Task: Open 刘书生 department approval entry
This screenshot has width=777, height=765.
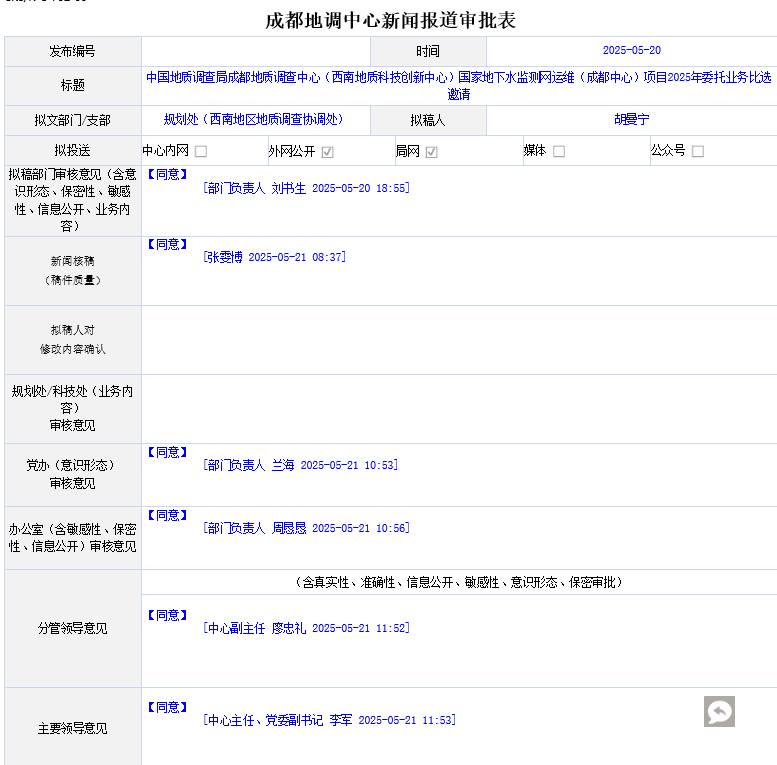Action: [x=305, y=188]
